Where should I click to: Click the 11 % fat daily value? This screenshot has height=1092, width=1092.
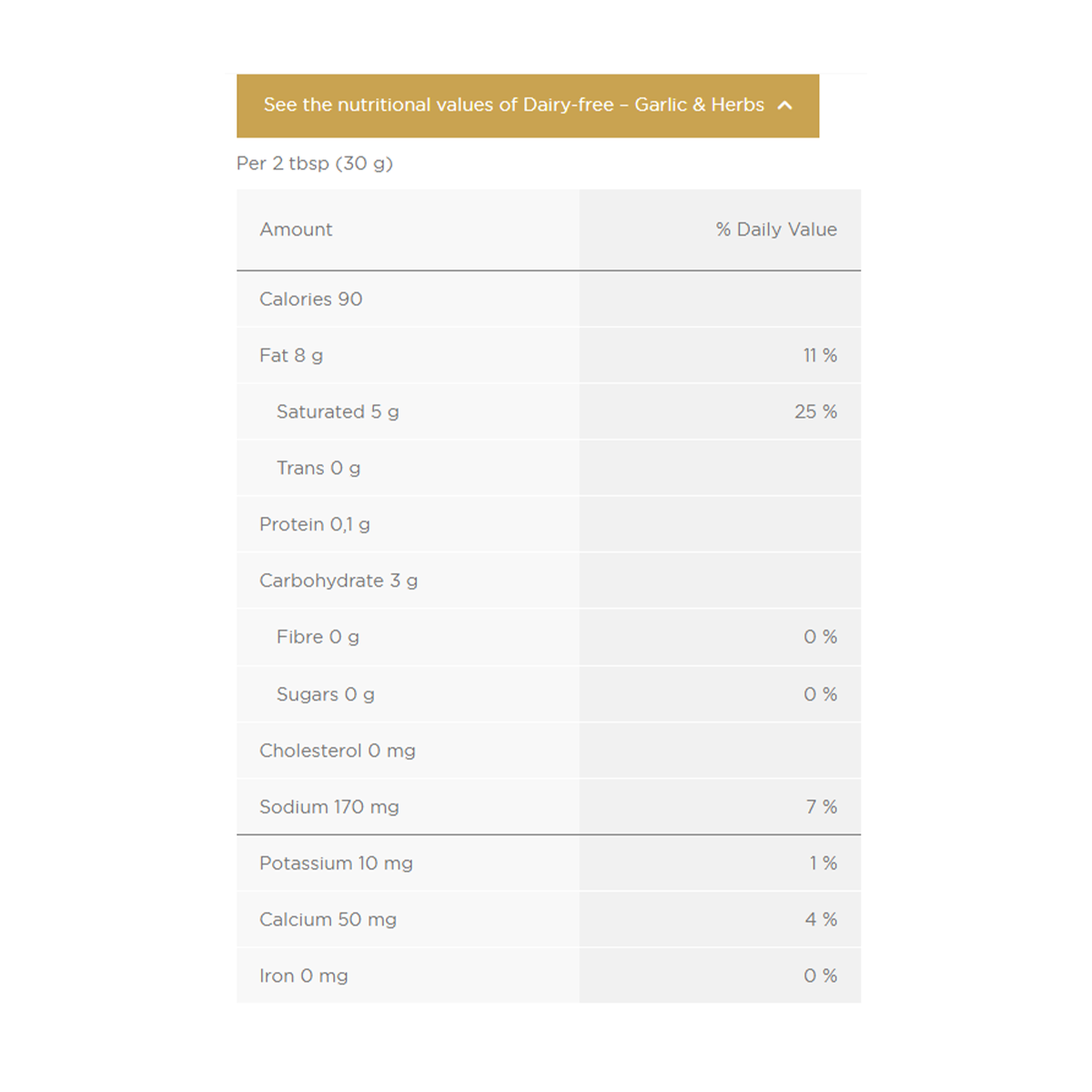point(819,356)
